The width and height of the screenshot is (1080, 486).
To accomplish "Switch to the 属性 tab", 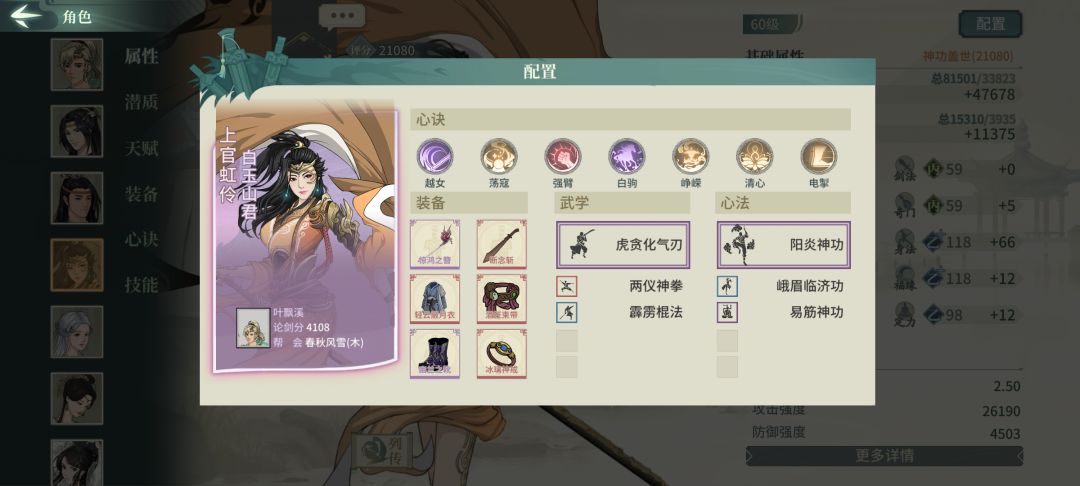I will 141,56.
